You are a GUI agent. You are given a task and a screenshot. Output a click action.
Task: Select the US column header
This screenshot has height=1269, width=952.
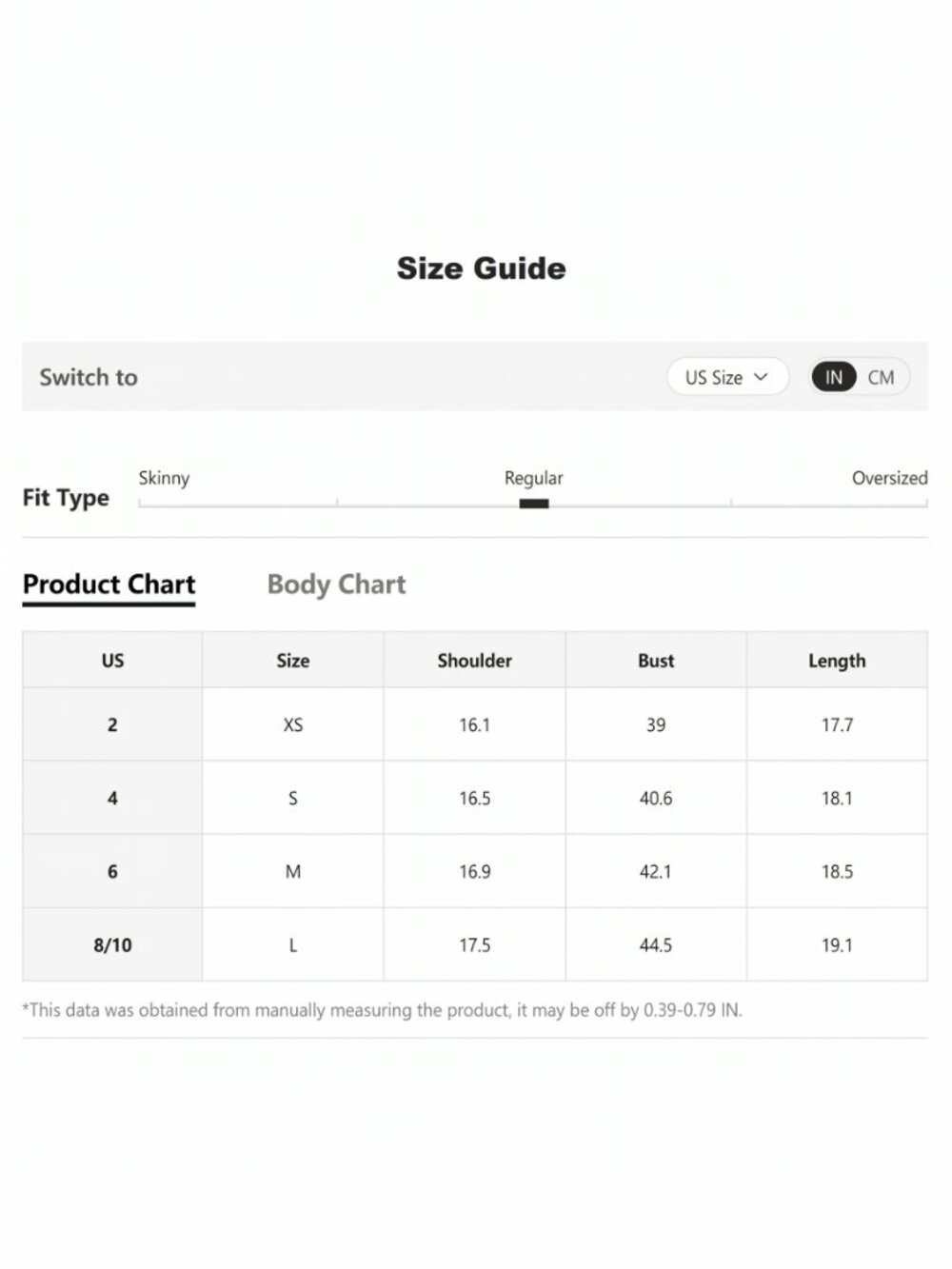112,660
